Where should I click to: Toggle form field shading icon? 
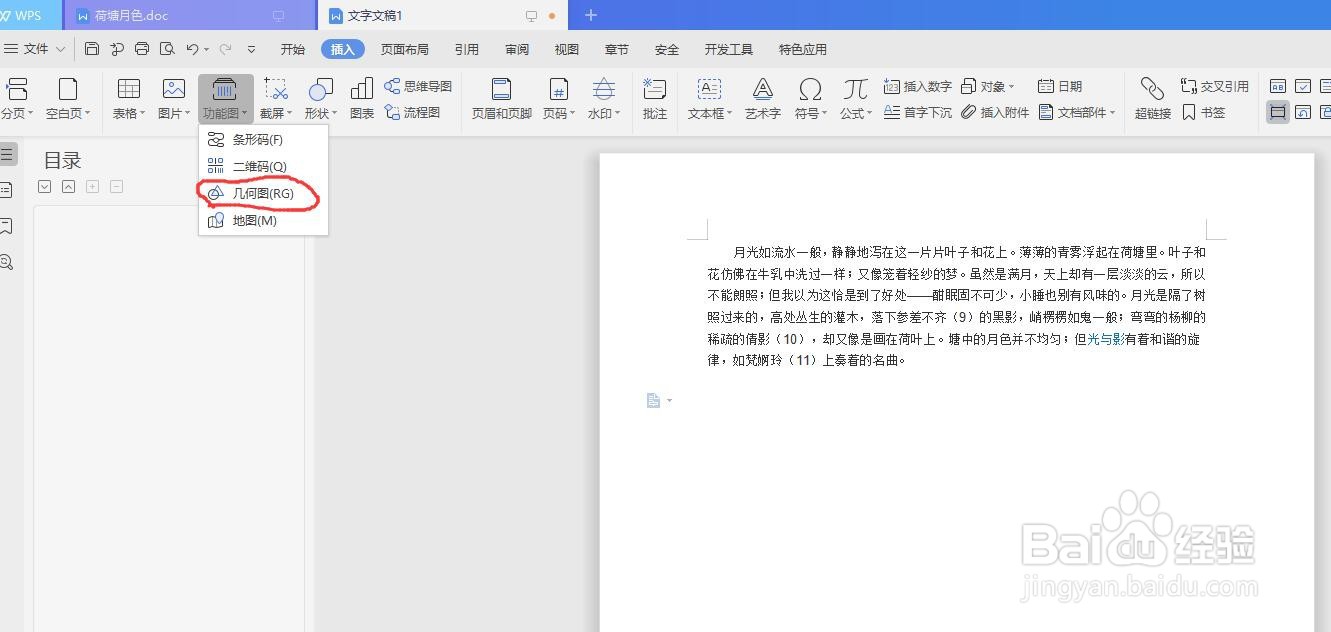point(1278,112)
